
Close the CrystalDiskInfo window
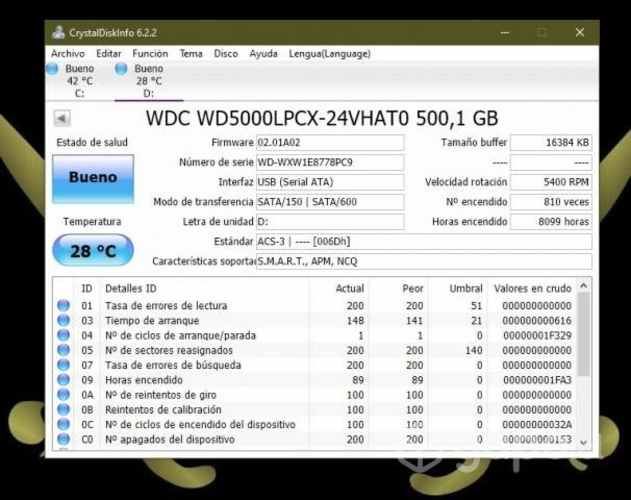pyautogui.click(x=580, y=33)
